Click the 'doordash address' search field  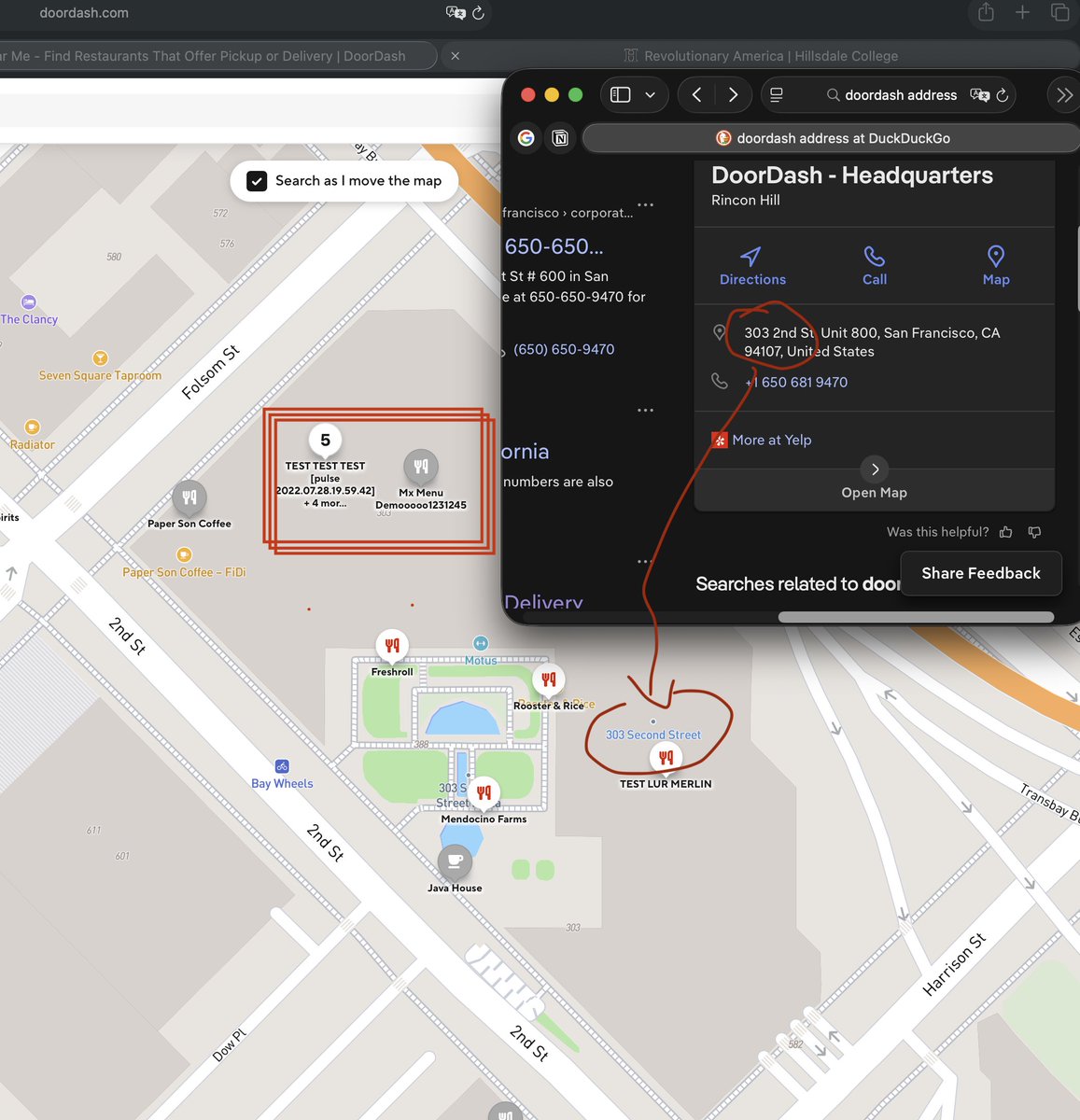[891, 94]
